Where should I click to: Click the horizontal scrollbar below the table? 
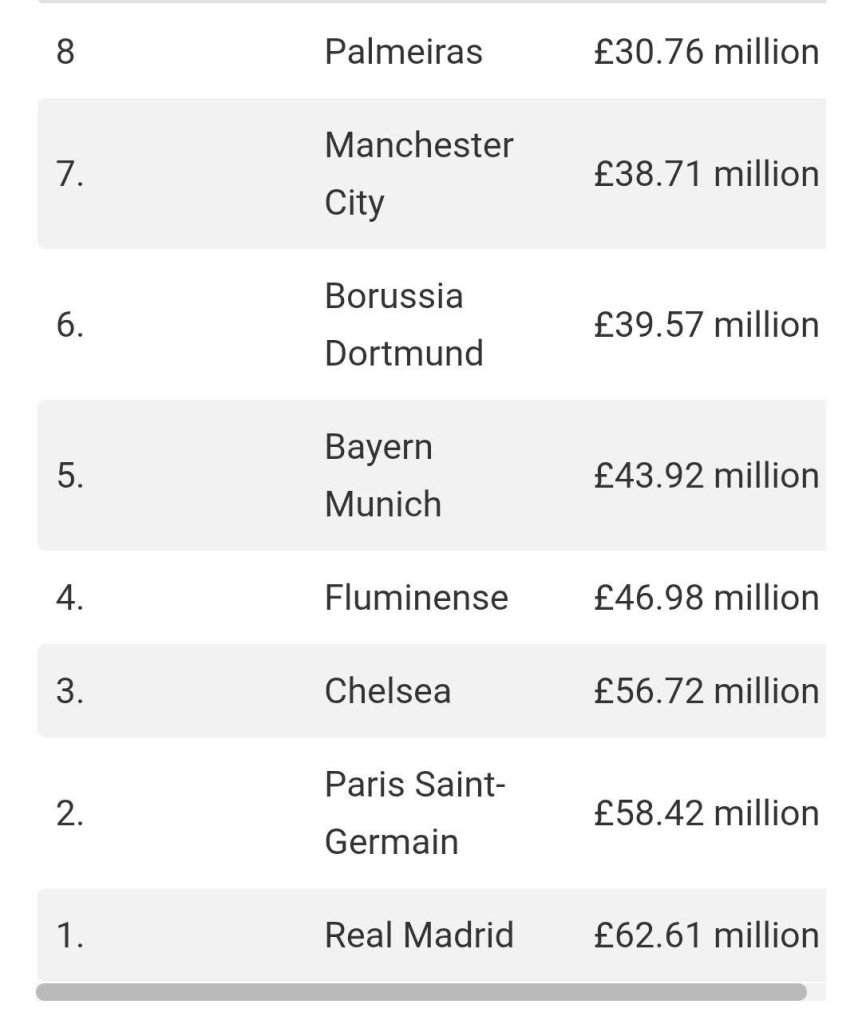tap(421, 992)
